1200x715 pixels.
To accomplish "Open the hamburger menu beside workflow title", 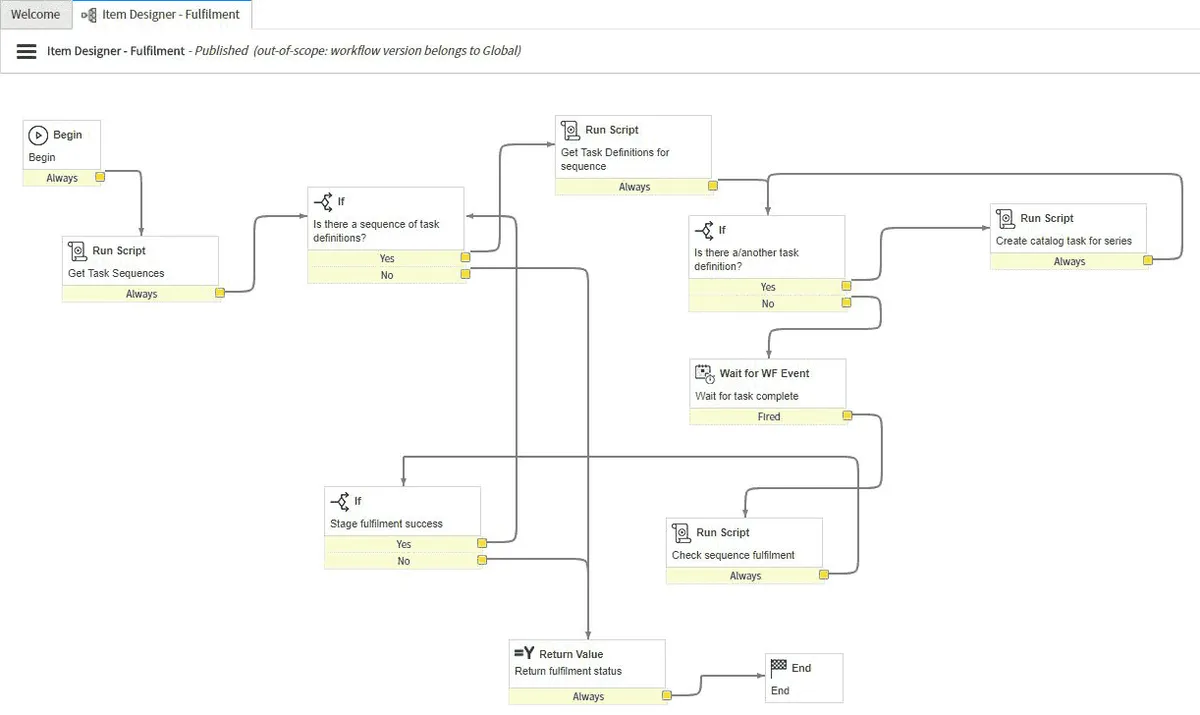I will pyautogui.click(x=27, y=51).
